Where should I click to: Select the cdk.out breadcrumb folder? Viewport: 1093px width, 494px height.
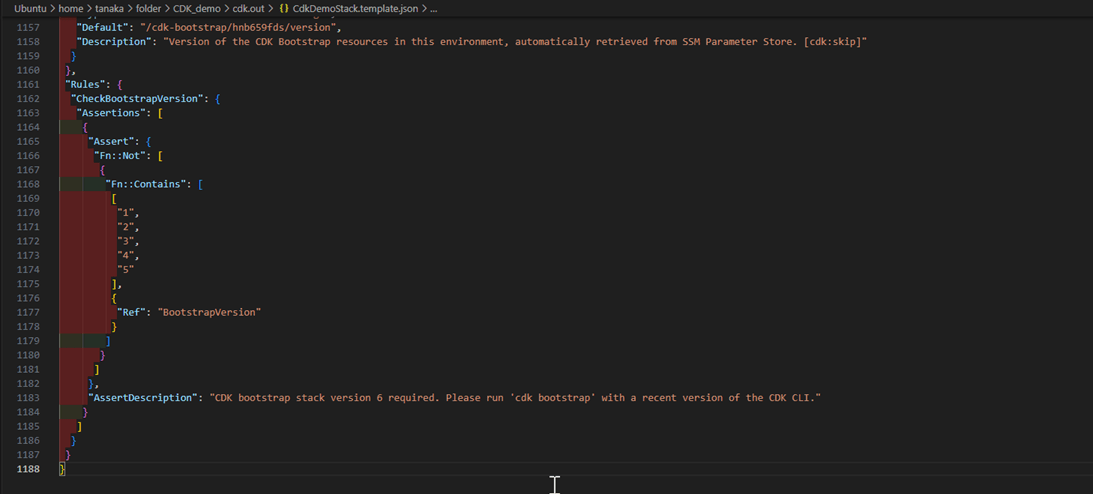248,8
